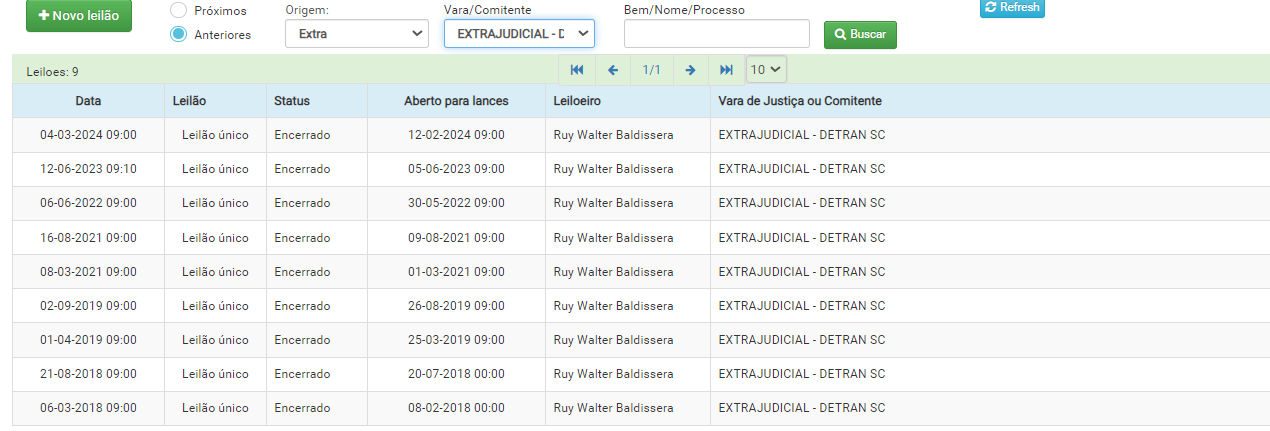Click the Aberto para lances column header

click(x=456, y=101)
